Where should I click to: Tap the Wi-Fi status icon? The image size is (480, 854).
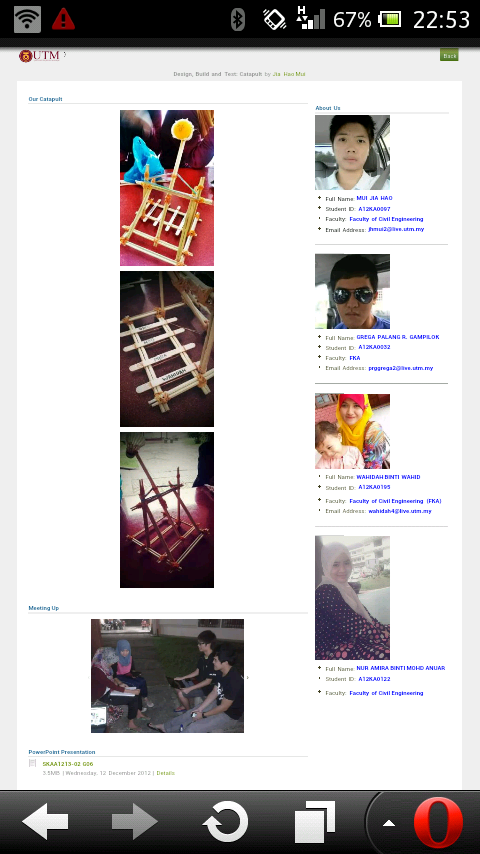pyautogui.click(x=27, y=20)
